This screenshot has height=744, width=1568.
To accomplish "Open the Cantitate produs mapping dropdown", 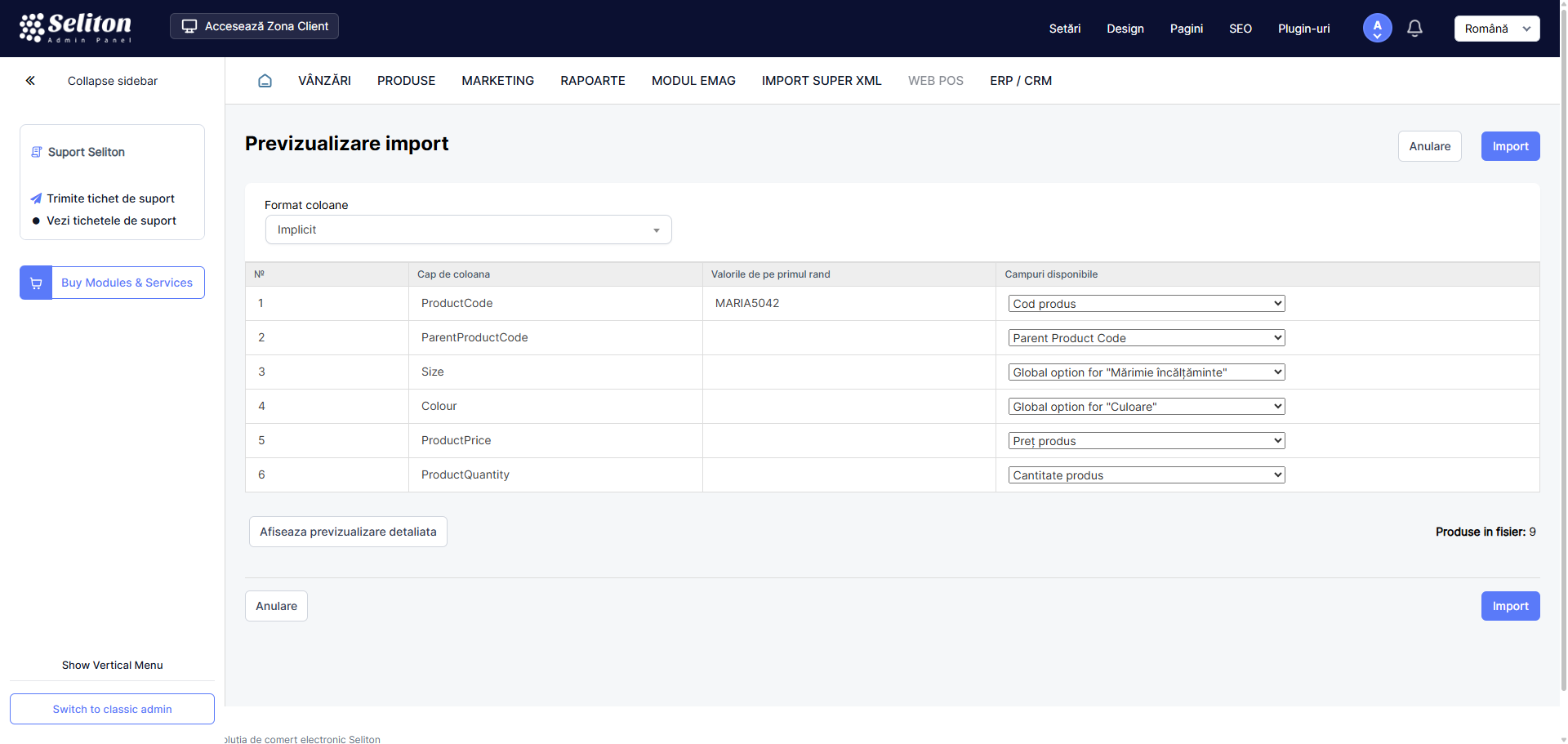I will pos(1146,475).
